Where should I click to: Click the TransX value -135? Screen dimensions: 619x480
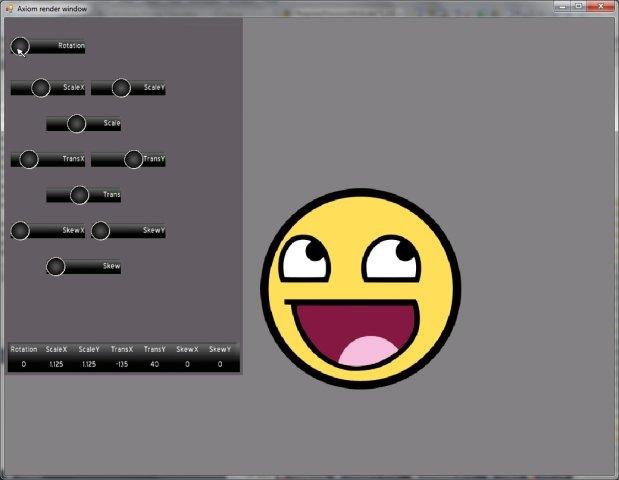122,364
